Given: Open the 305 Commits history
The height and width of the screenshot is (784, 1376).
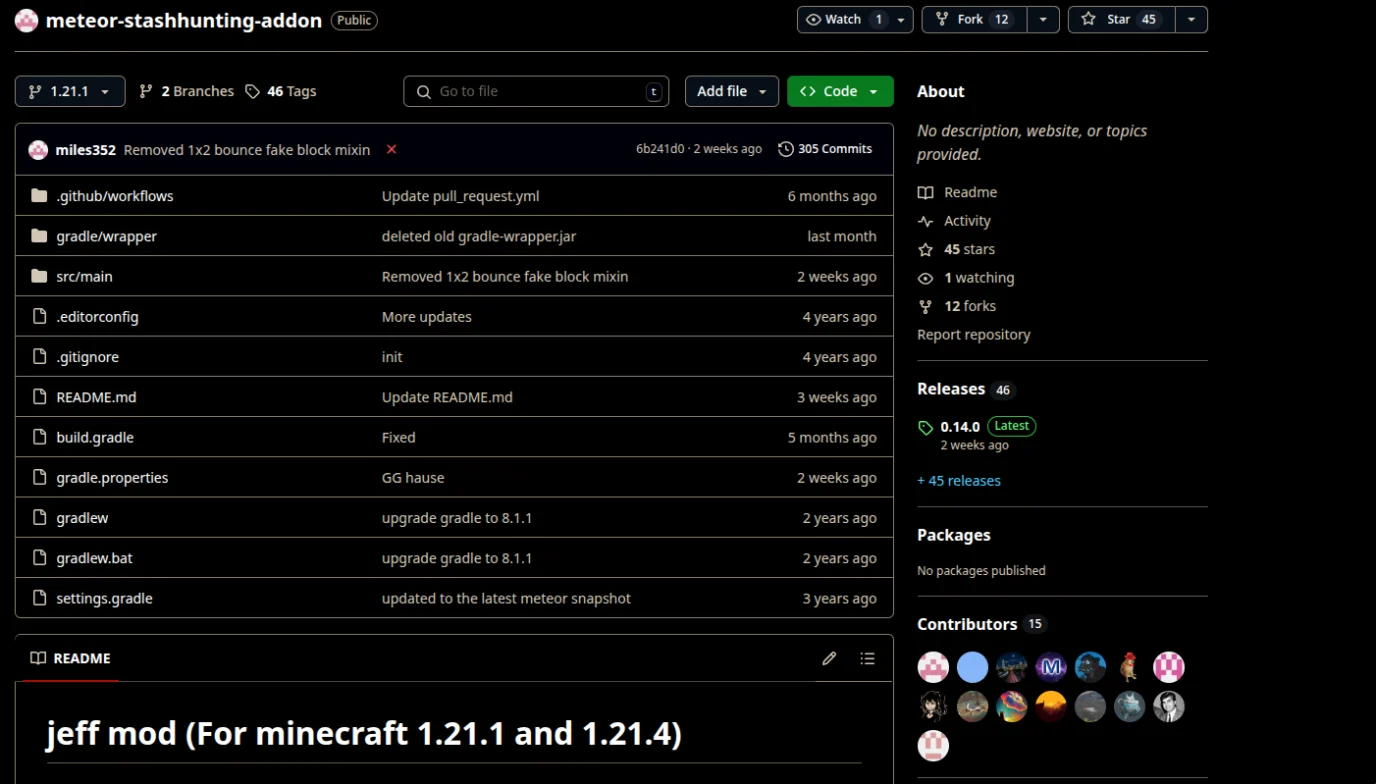Looking at the screenshot, I should (825, 149).
